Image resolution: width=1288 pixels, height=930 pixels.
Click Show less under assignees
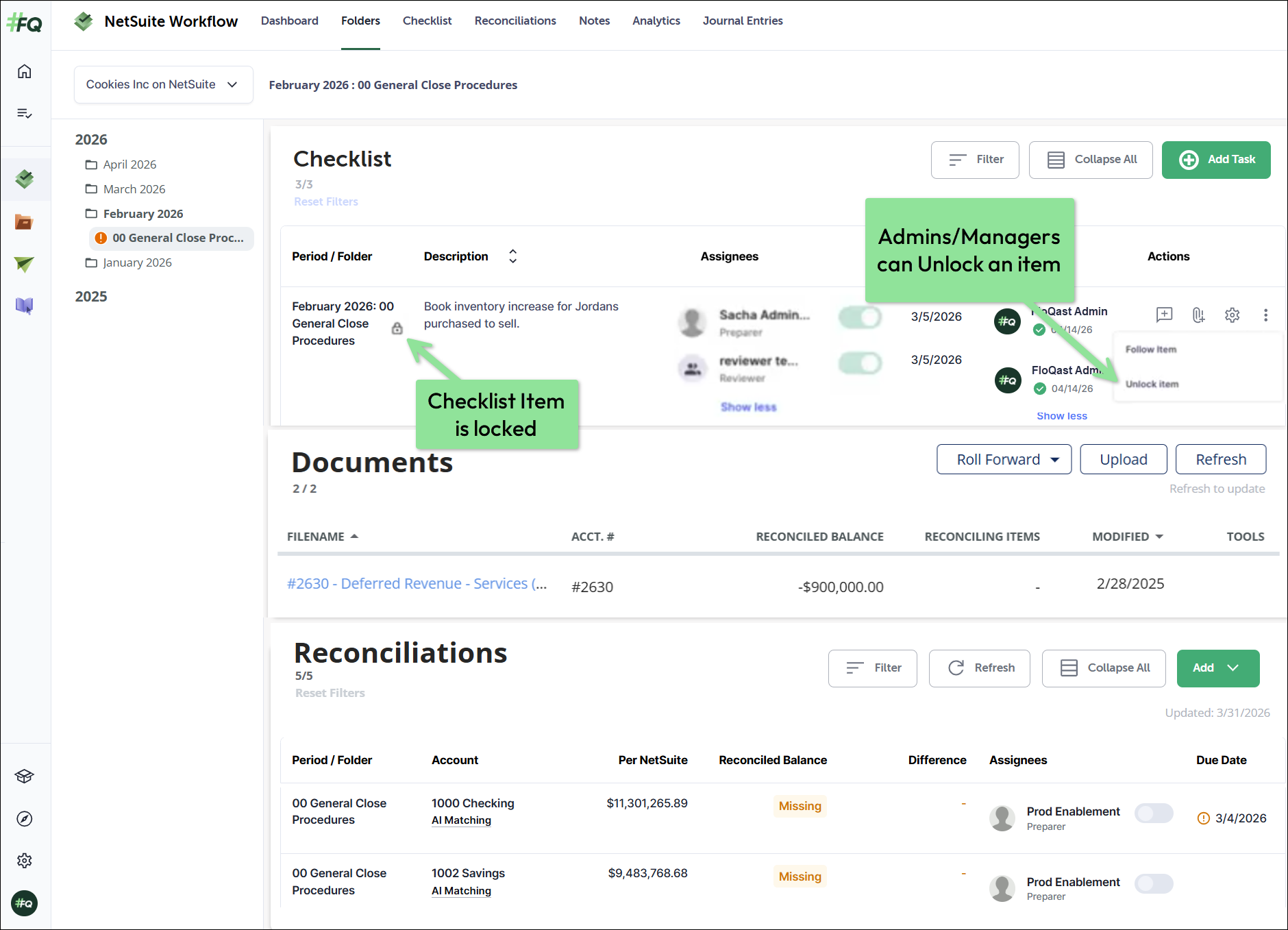click(x=749, y=407)
